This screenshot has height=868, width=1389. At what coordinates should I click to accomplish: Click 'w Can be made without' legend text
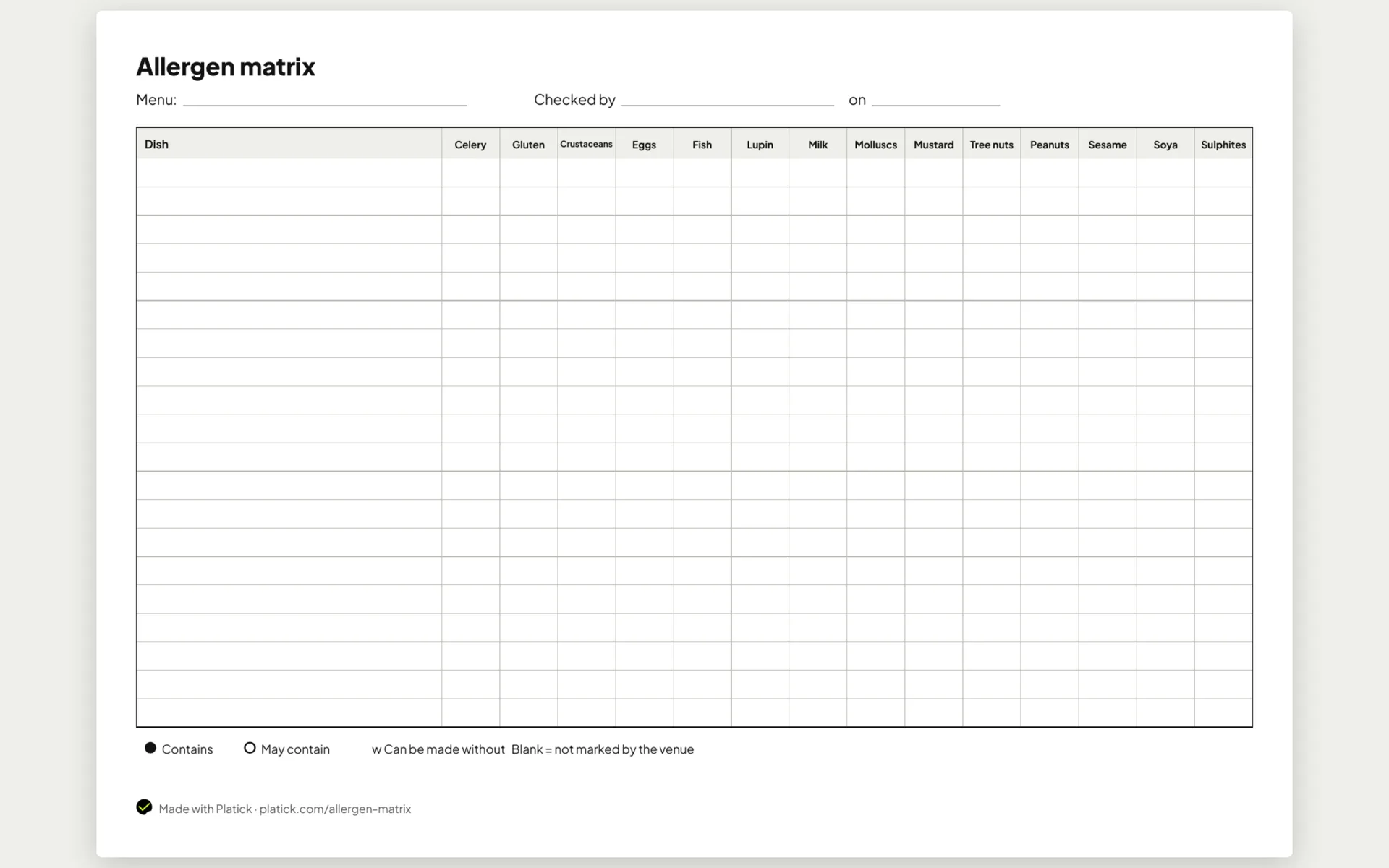(438, 749)
